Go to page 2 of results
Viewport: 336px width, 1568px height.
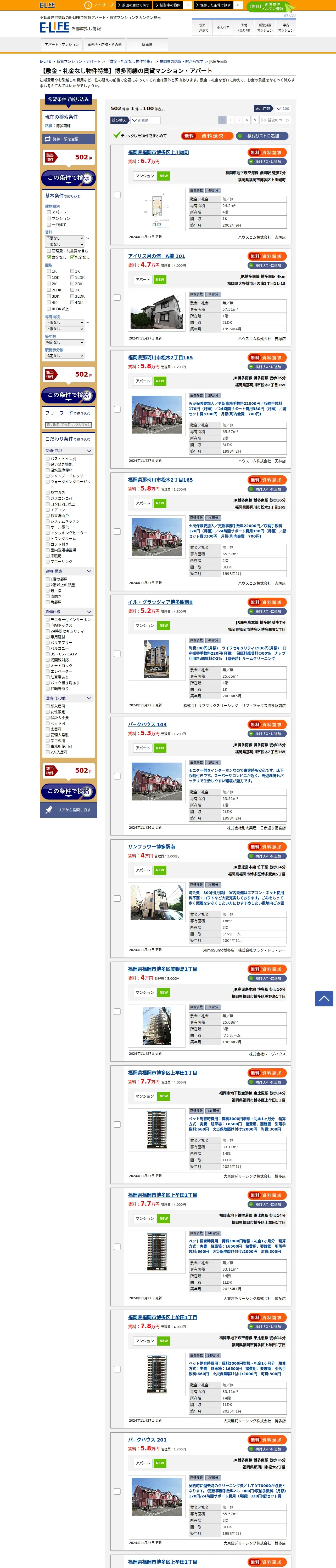pos(230,120)
